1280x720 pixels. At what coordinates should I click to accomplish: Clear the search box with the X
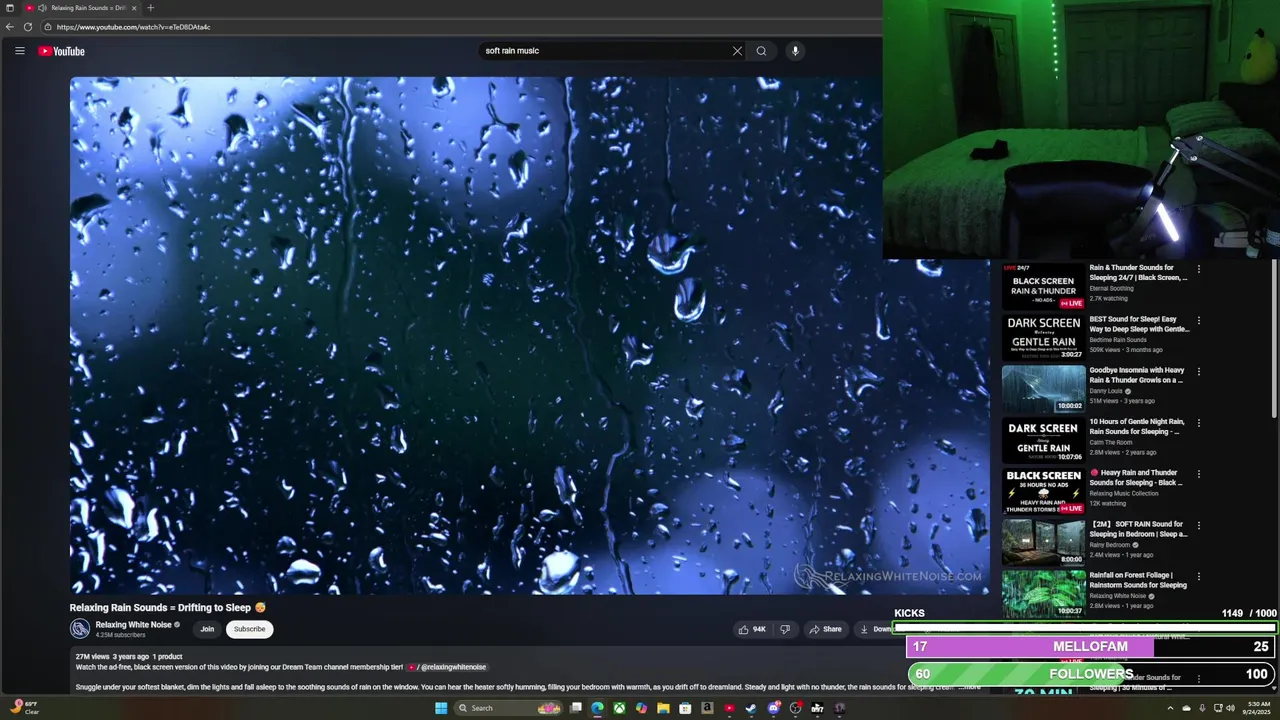[x=737, y=51]
